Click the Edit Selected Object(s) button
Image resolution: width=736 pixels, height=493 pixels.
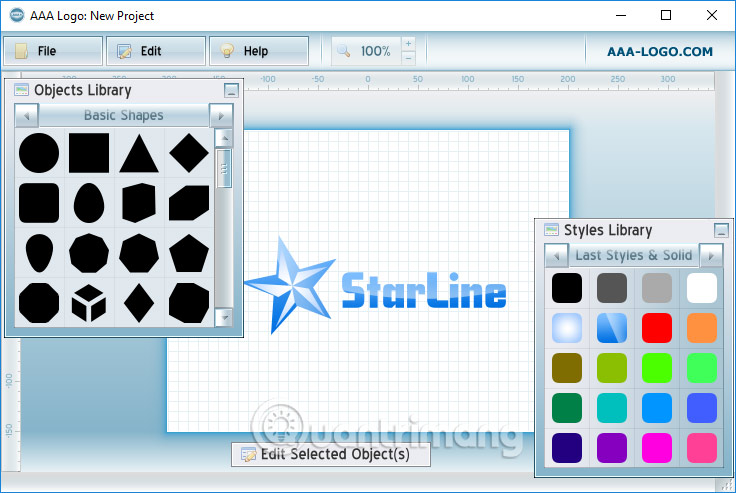click(331, 454)
